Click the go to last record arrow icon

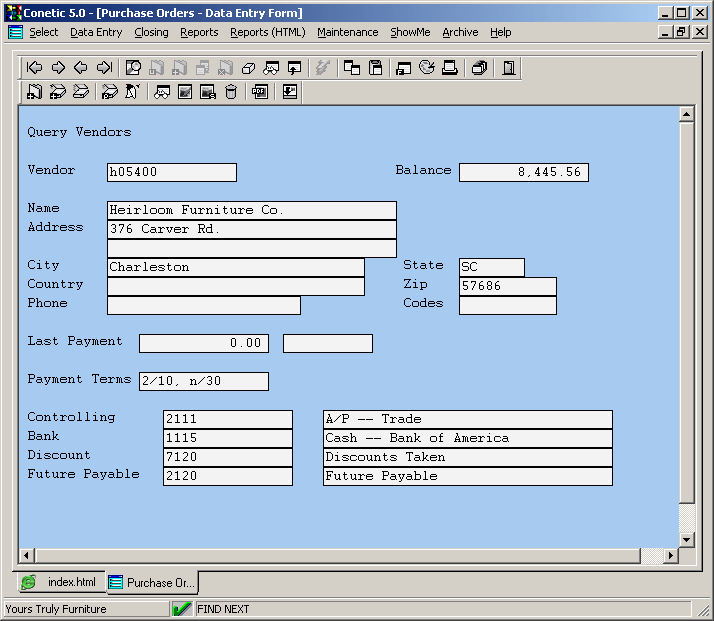click(x=104, y=68)
